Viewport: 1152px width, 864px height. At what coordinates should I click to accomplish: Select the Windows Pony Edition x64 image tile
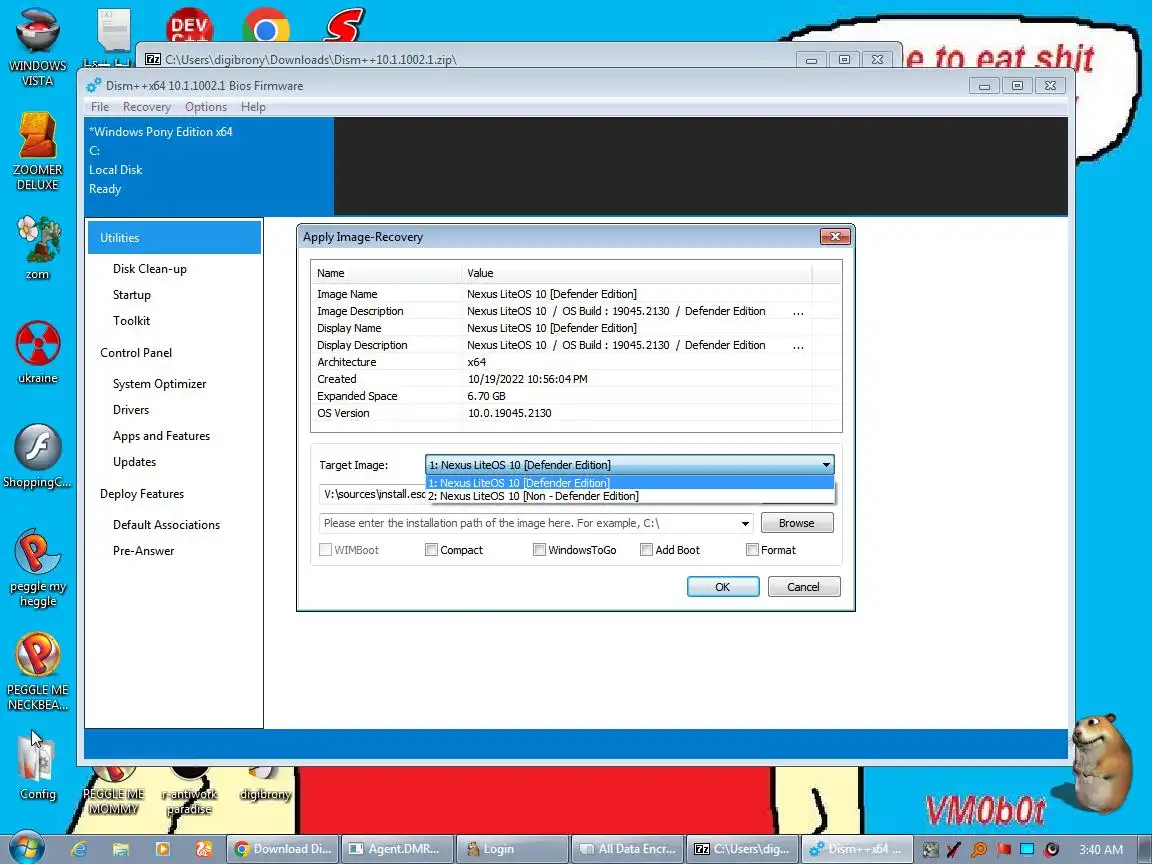tap(209, 167)
